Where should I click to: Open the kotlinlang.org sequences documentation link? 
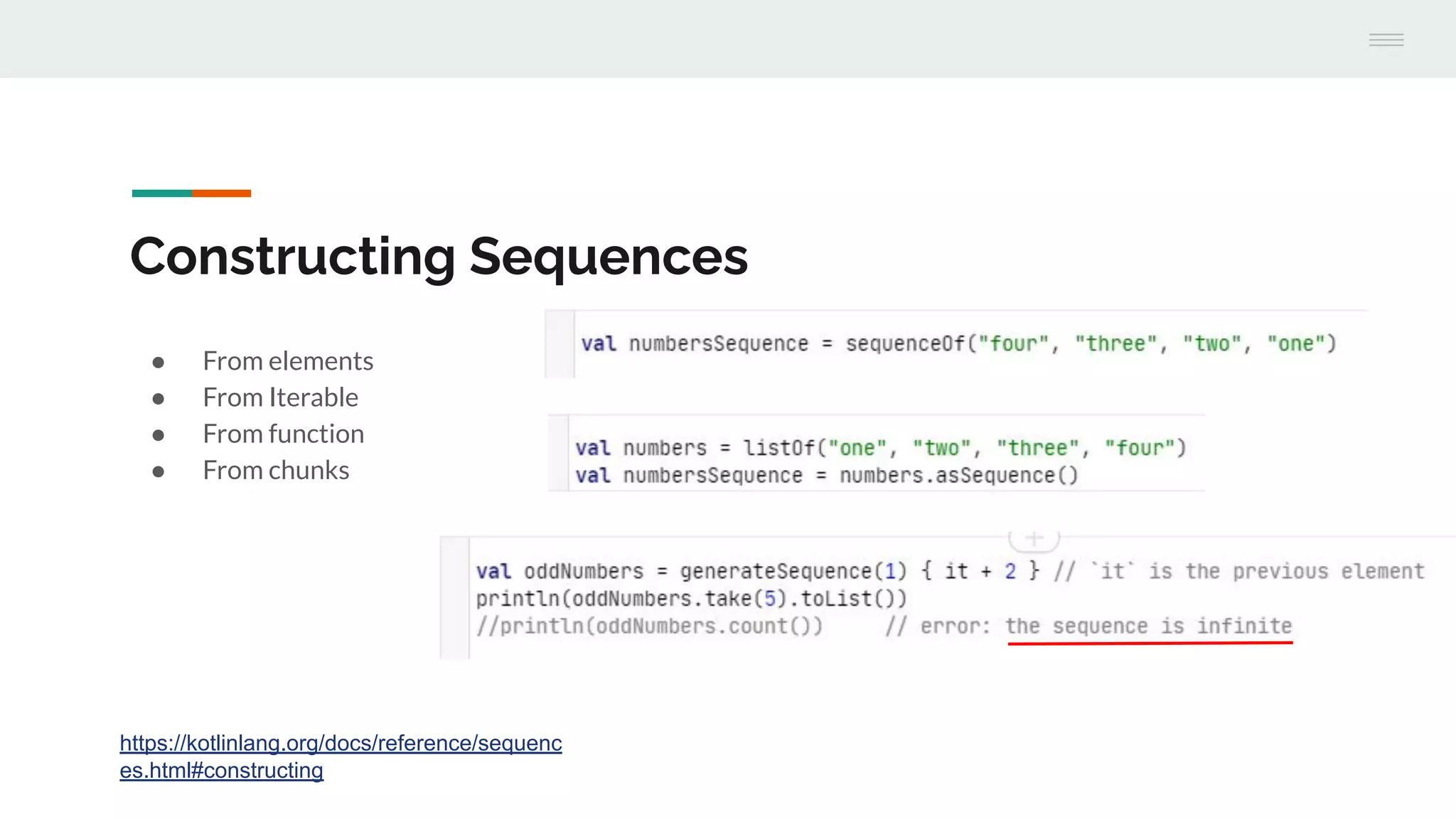tap(341, 756)
